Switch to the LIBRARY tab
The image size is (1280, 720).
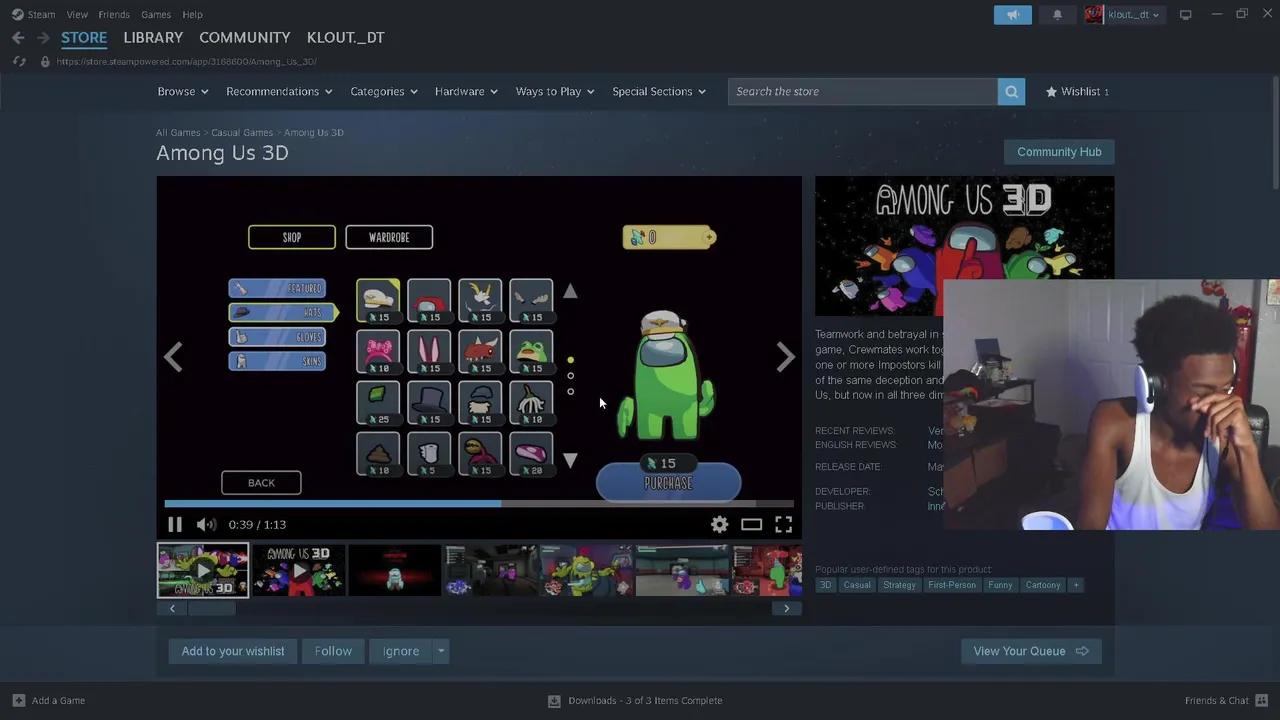point(153,37)
